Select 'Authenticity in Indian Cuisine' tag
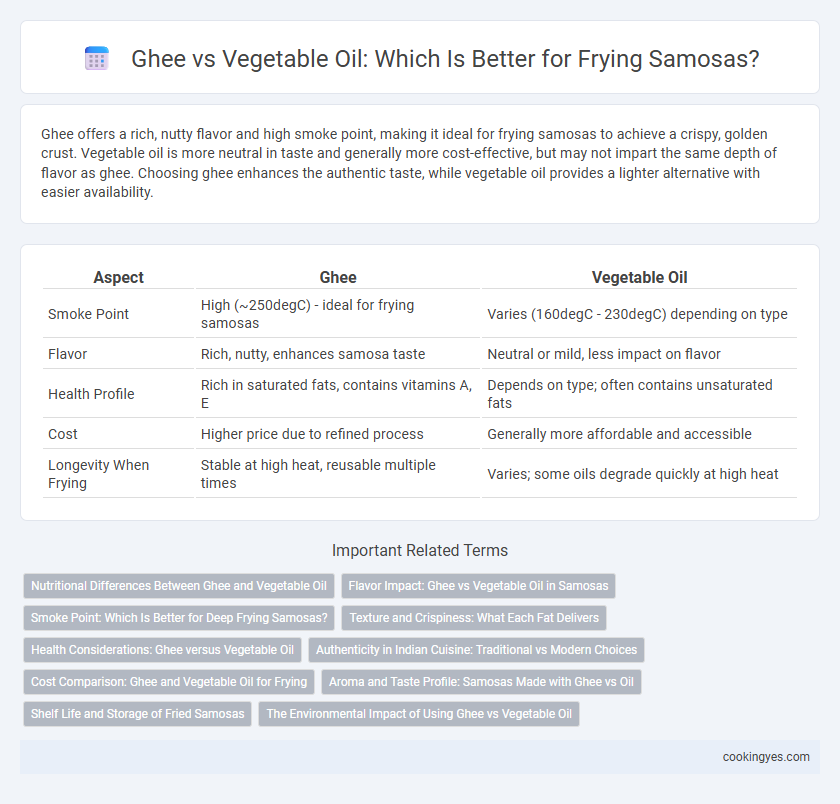This screenshot has width=840, height=804. 476,650
